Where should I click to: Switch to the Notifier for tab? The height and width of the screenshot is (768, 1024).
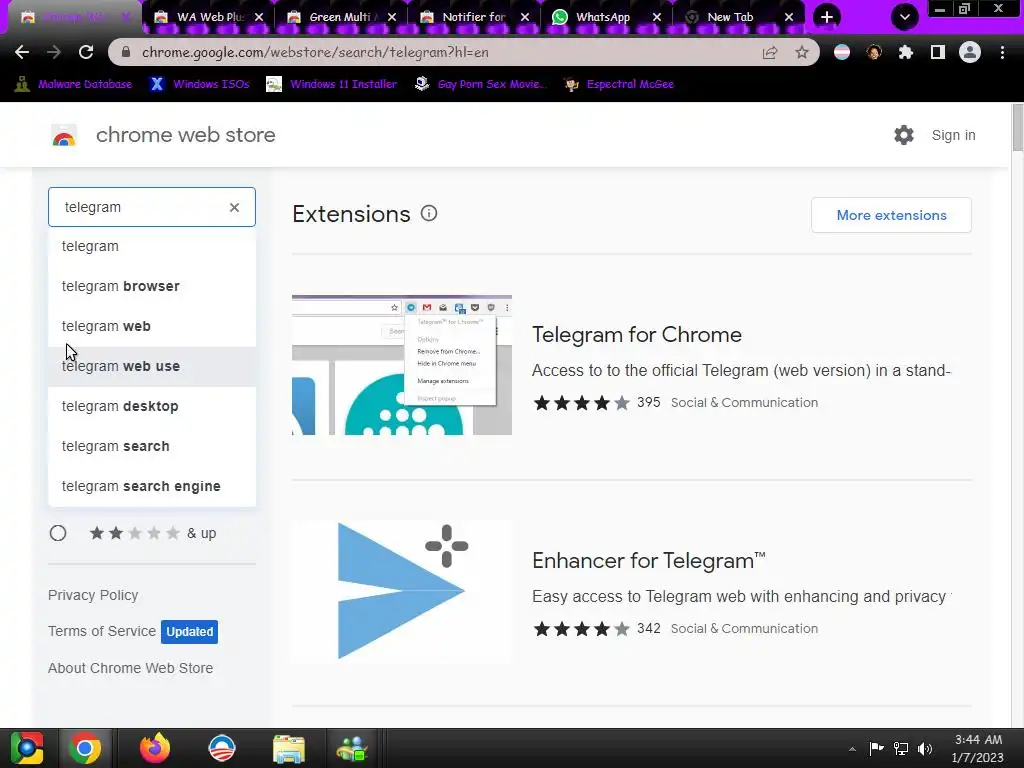pyautogui.click(x=473, y=17)
